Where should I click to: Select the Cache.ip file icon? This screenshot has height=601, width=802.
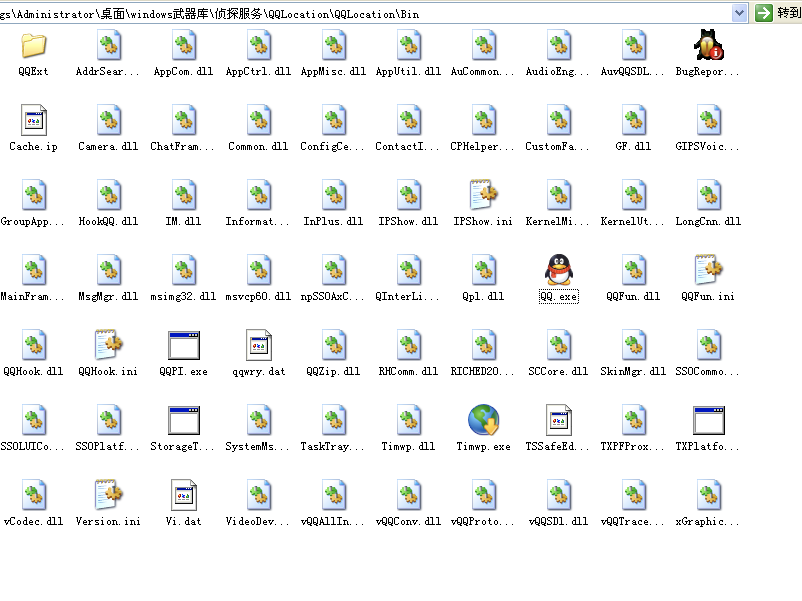(x=33, y=120)
